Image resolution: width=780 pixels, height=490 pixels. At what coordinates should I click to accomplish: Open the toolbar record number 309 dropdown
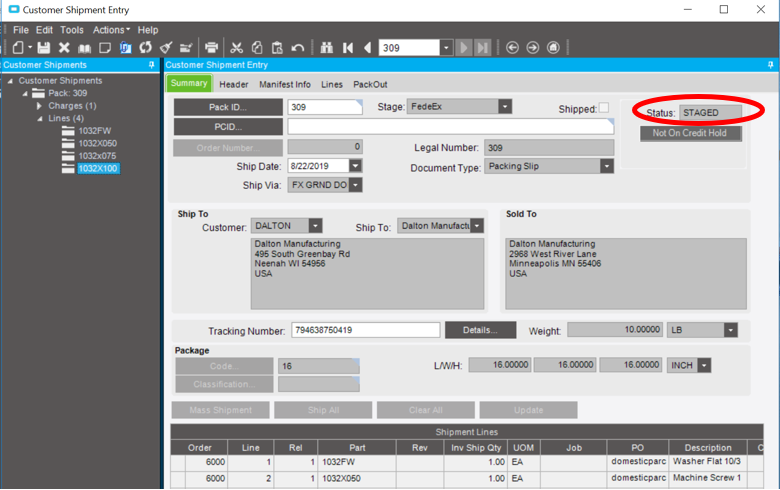pyautogui.click(x=446, y=48)
